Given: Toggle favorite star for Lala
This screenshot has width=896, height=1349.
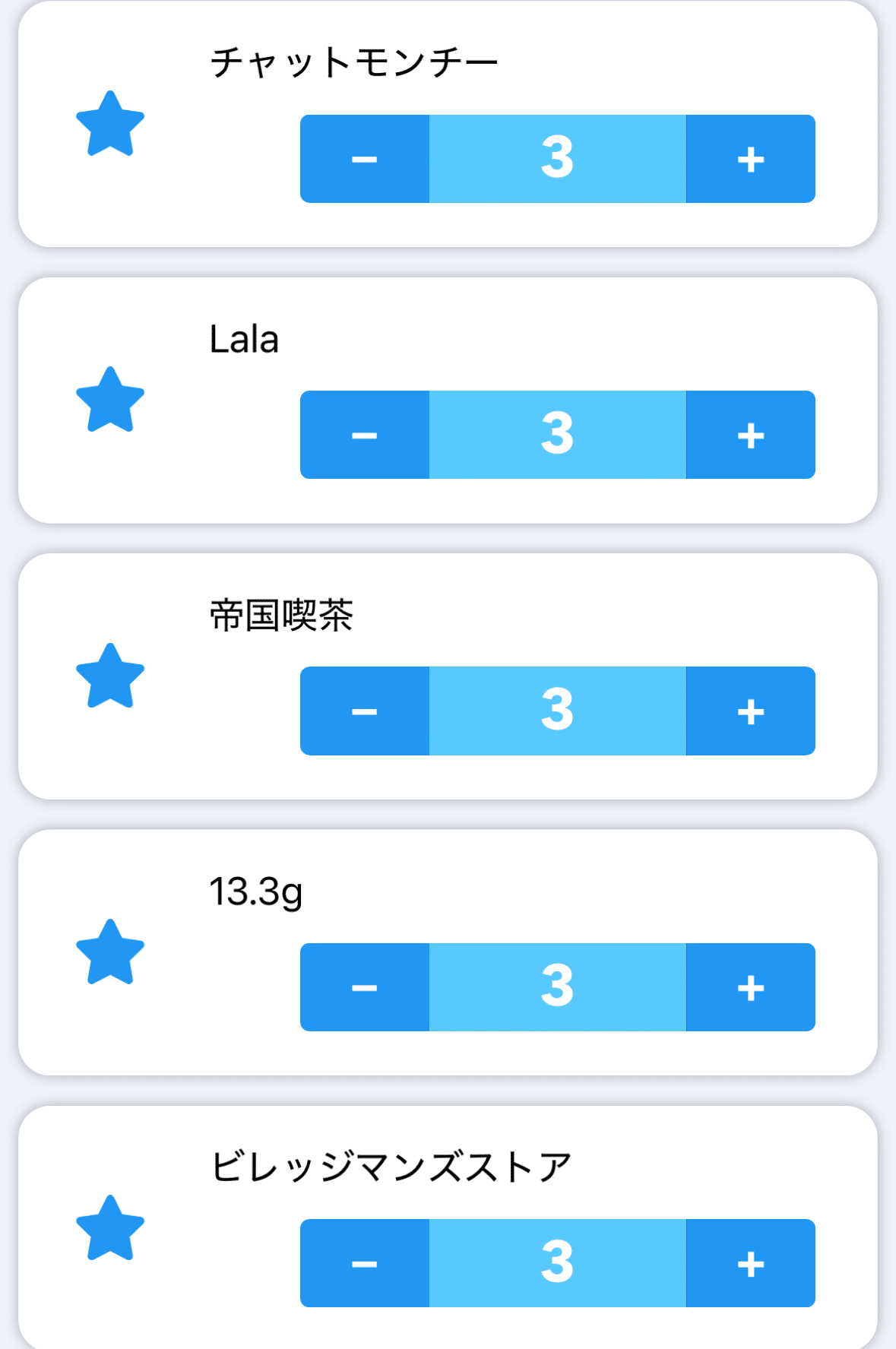Looking at the screenshot, I should pyautogui.click(x=110, y=400).
